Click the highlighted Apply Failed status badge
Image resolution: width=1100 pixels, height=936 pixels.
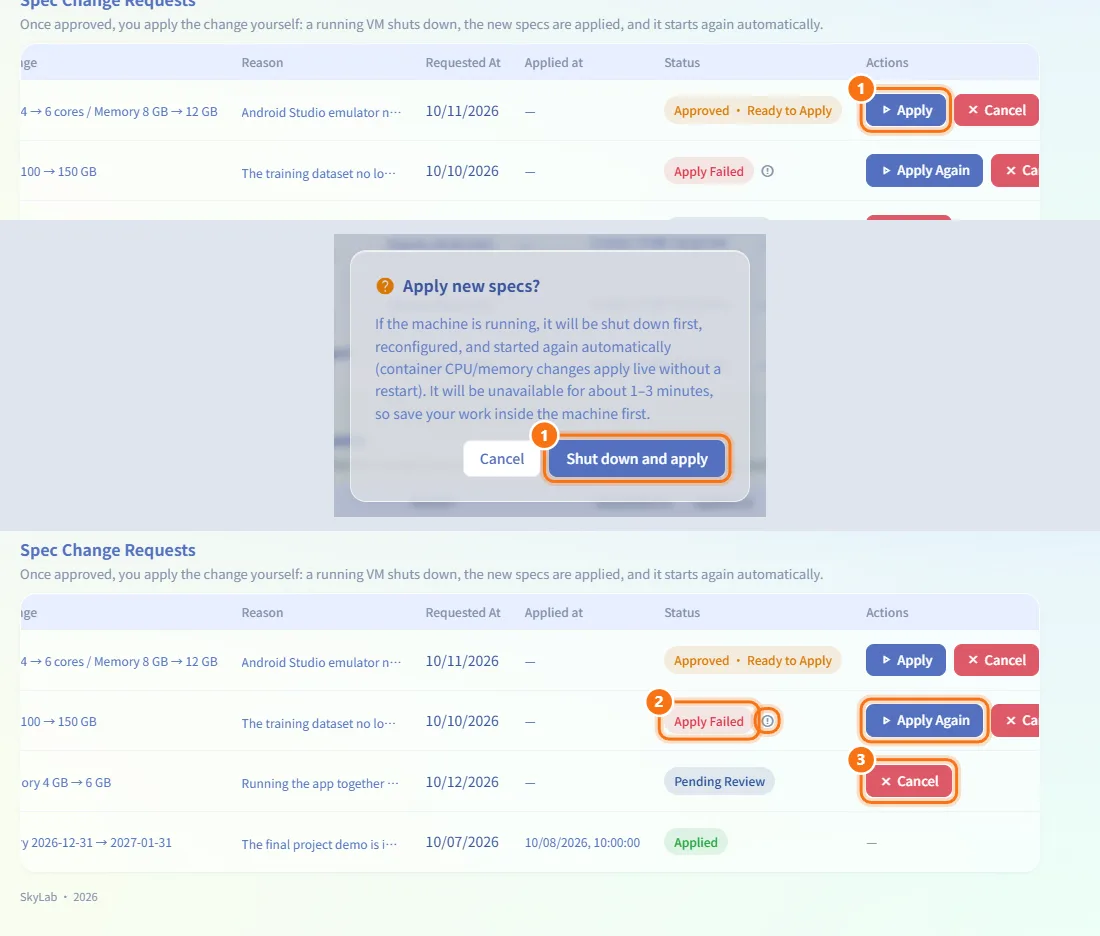click(x=709, y=721)
